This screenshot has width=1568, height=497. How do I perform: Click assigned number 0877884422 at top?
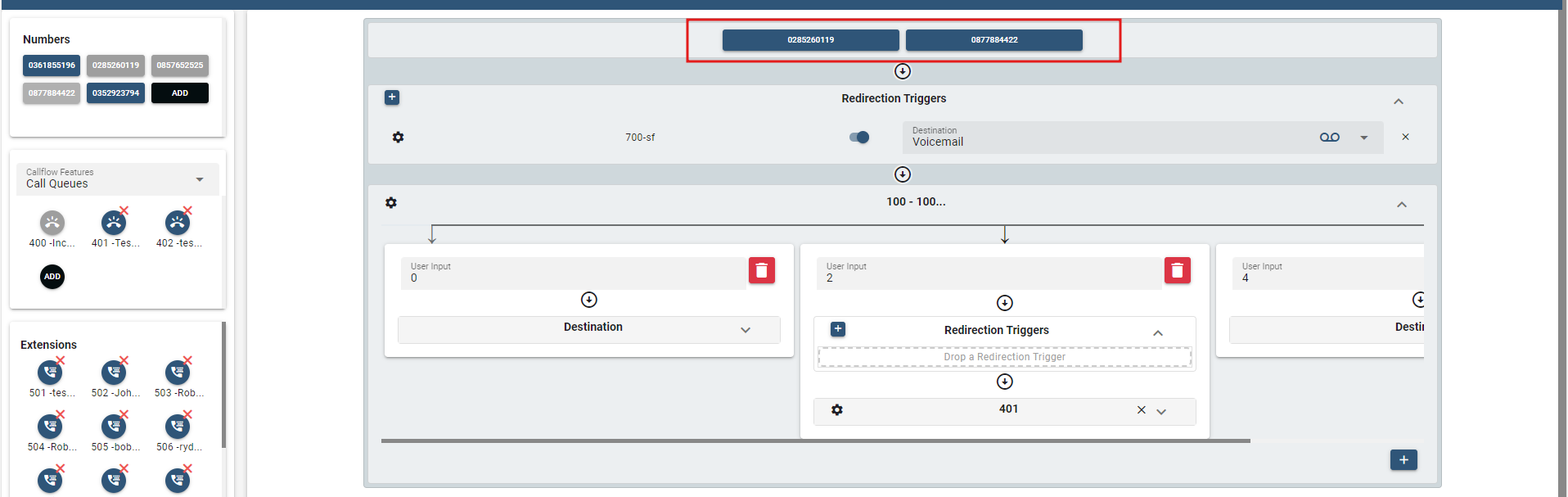click(x=994, y=40)
